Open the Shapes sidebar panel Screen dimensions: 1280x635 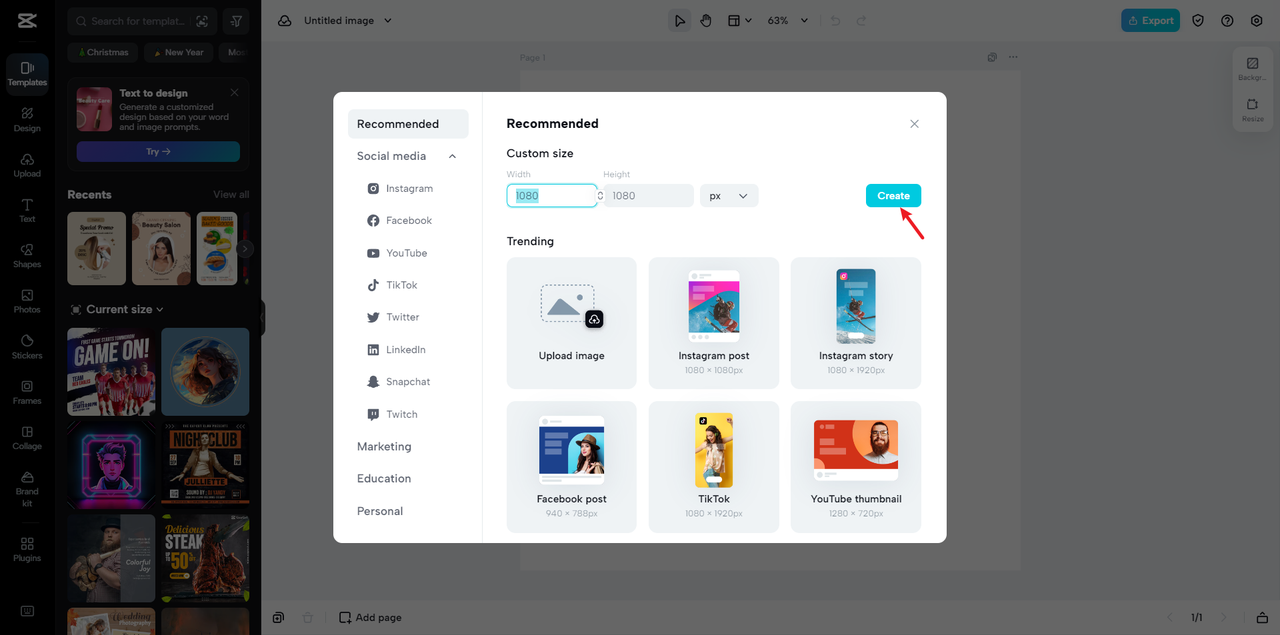point(27,256)
